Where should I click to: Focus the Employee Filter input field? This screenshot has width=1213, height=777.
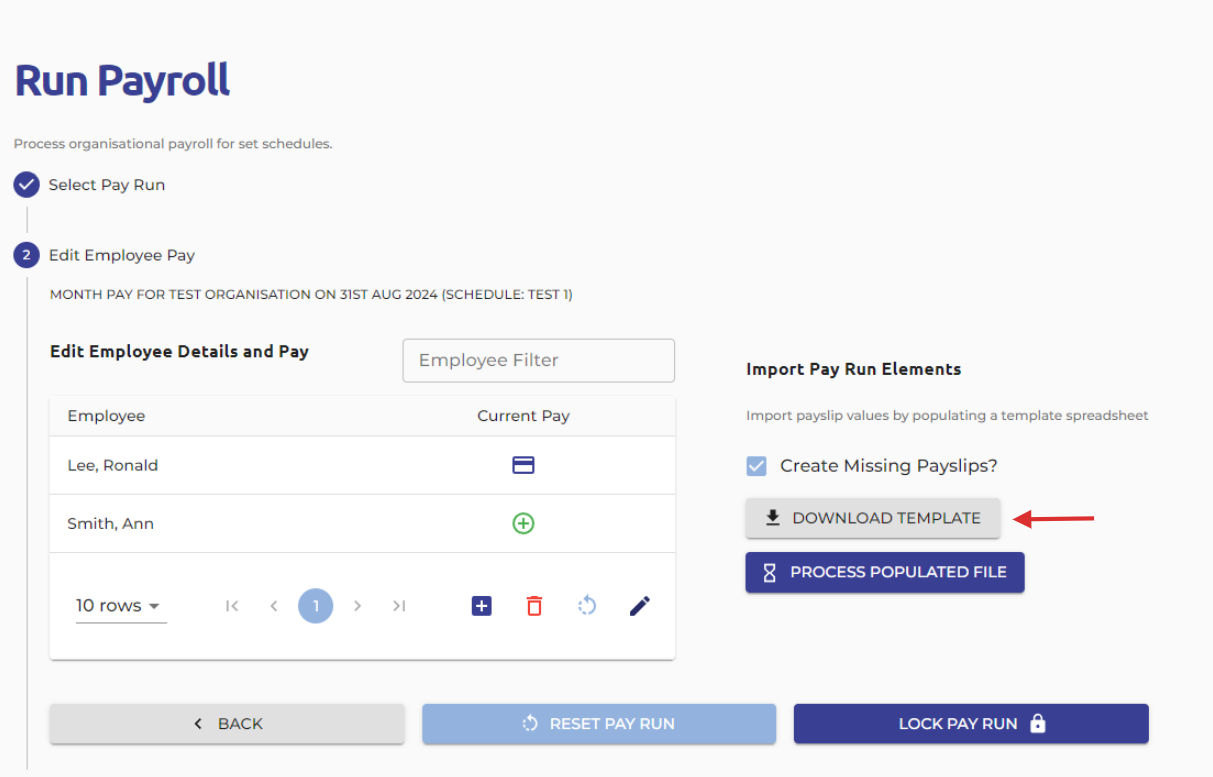[539, 360]
